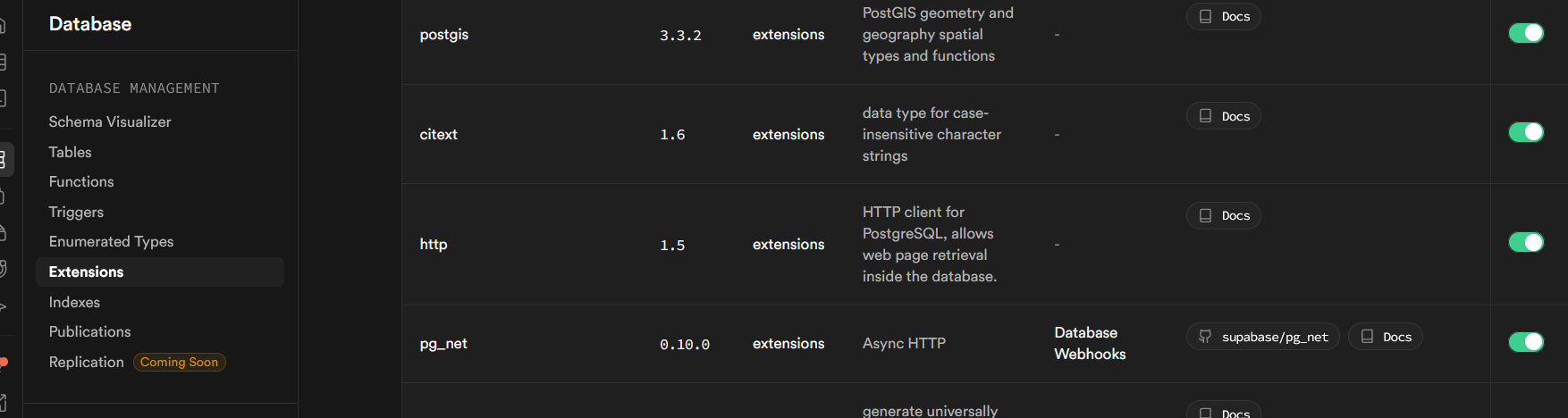This screenshot has width=1568, height=418.
Task: Select the Extensions sidebar item
Action: pyautogui.click(x=160, y=272)
